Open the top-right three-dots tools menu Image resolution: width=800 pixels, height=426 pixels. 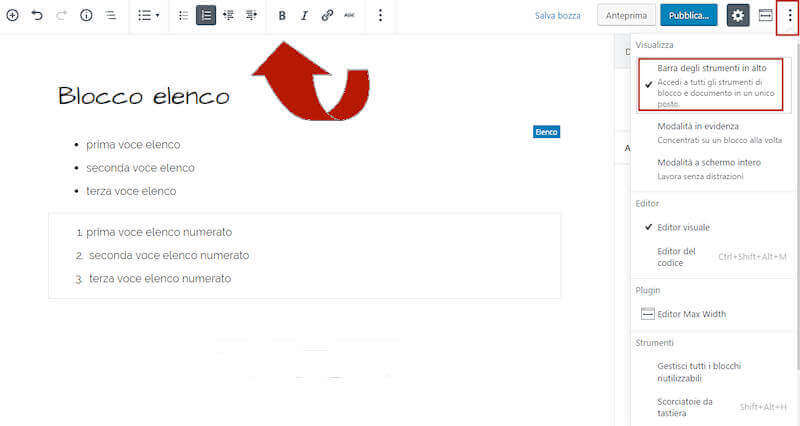point(790,16)
